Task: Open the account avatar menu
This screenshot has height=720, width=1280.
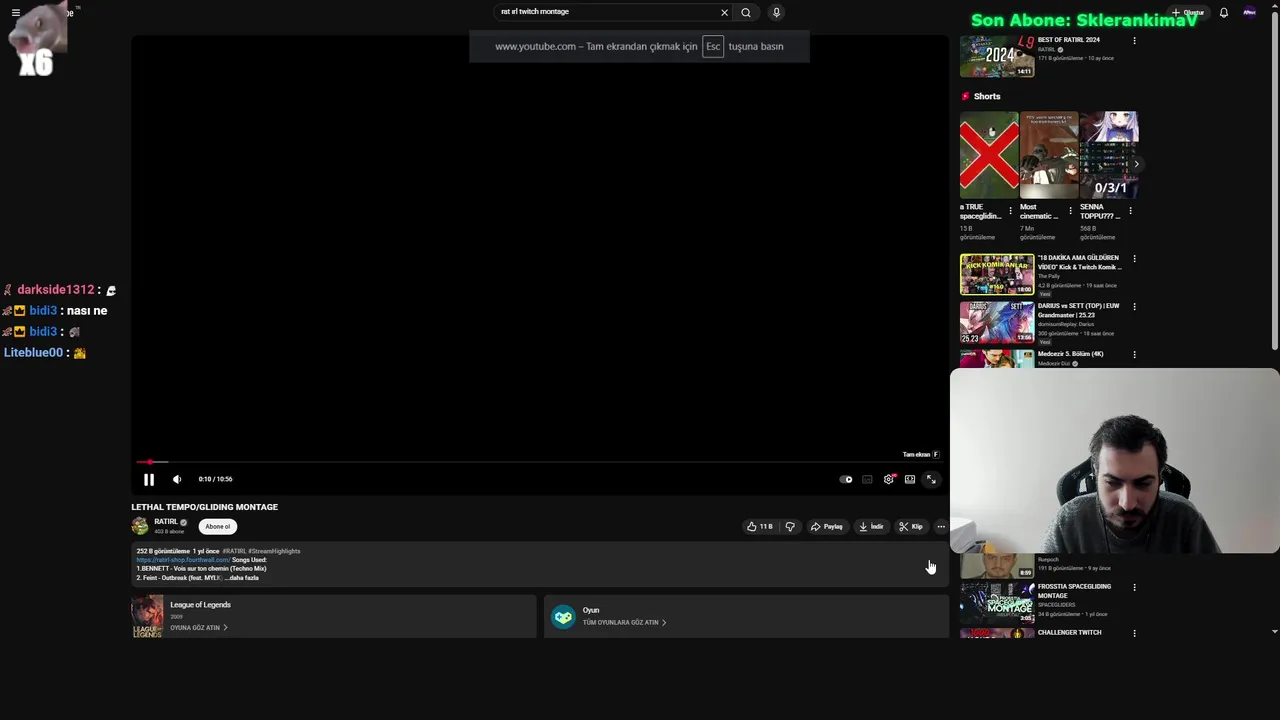Action: (x=1250, y=13)
